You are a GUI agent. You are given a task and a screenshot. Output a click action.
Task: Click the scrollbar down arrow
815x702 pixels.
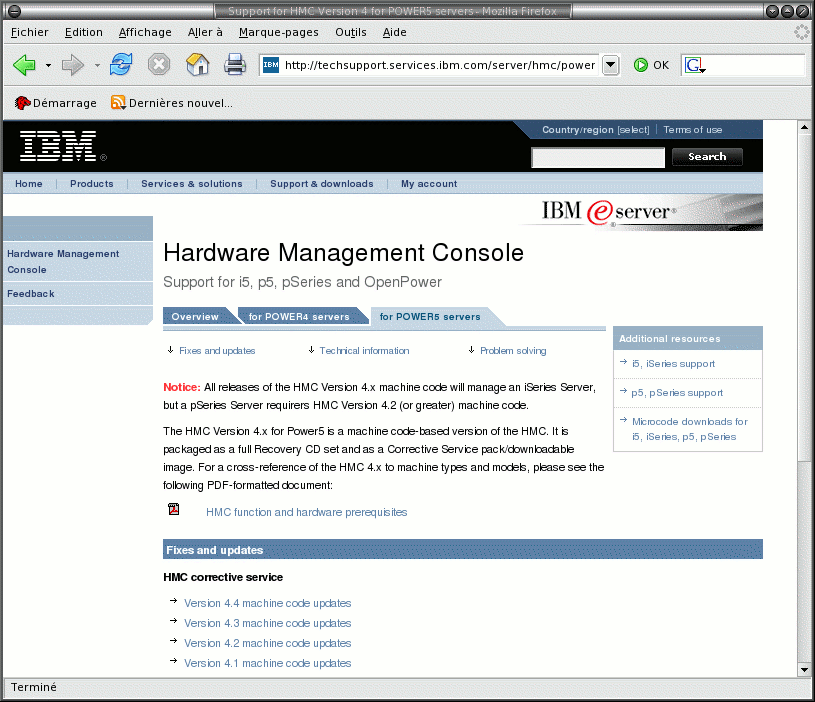tap(804, 670)
